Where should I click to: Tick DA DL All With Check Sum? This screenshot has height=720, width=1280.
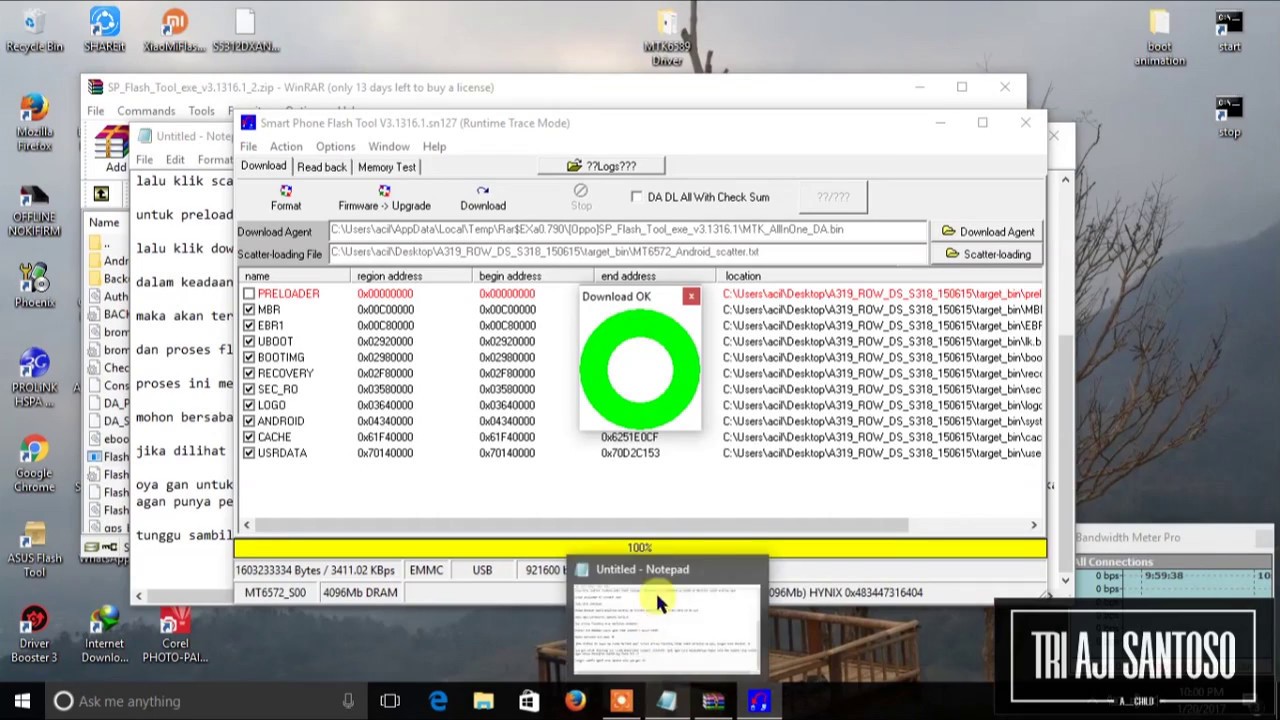637,197
